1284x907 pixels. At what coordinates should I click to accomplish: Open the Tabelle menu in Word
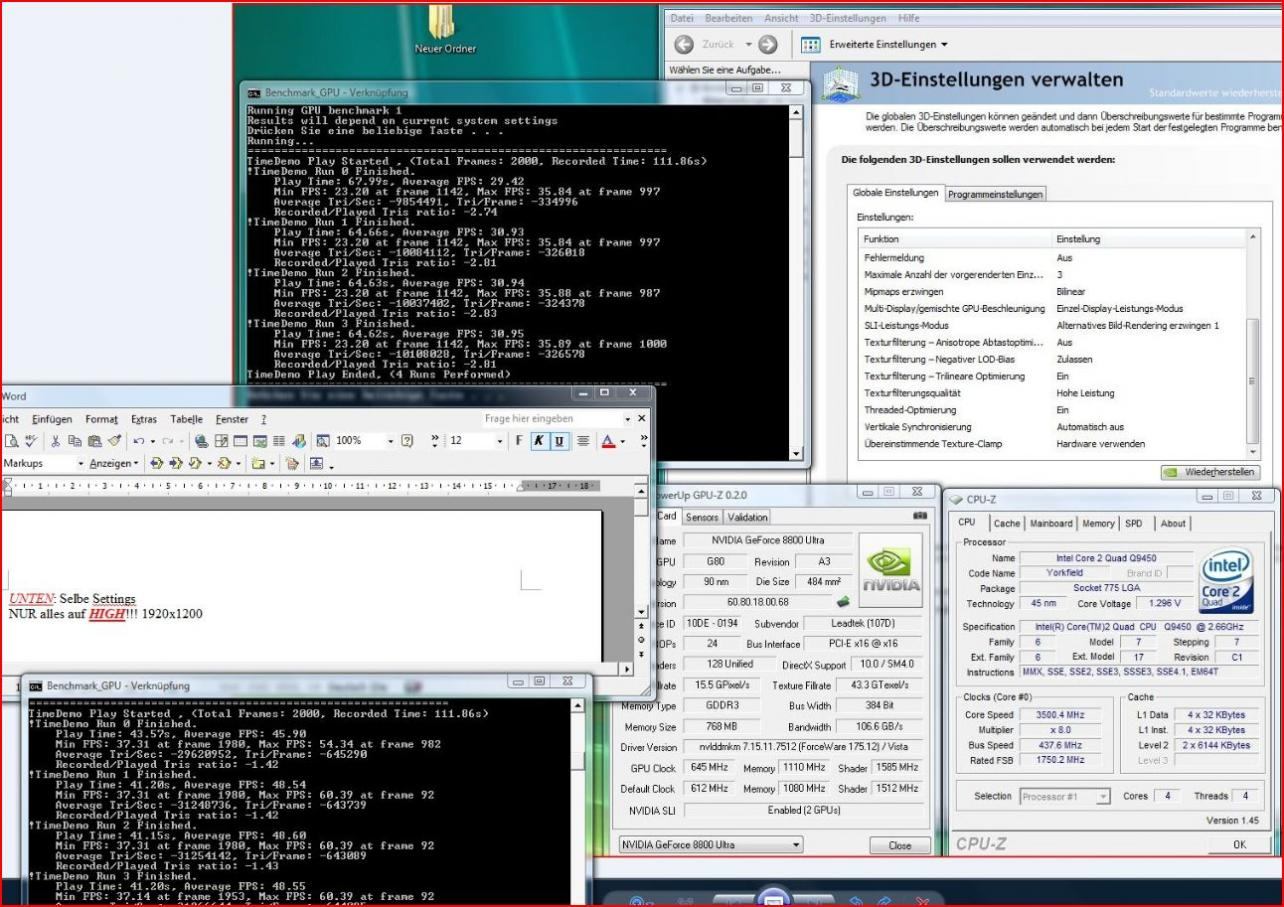187,419
